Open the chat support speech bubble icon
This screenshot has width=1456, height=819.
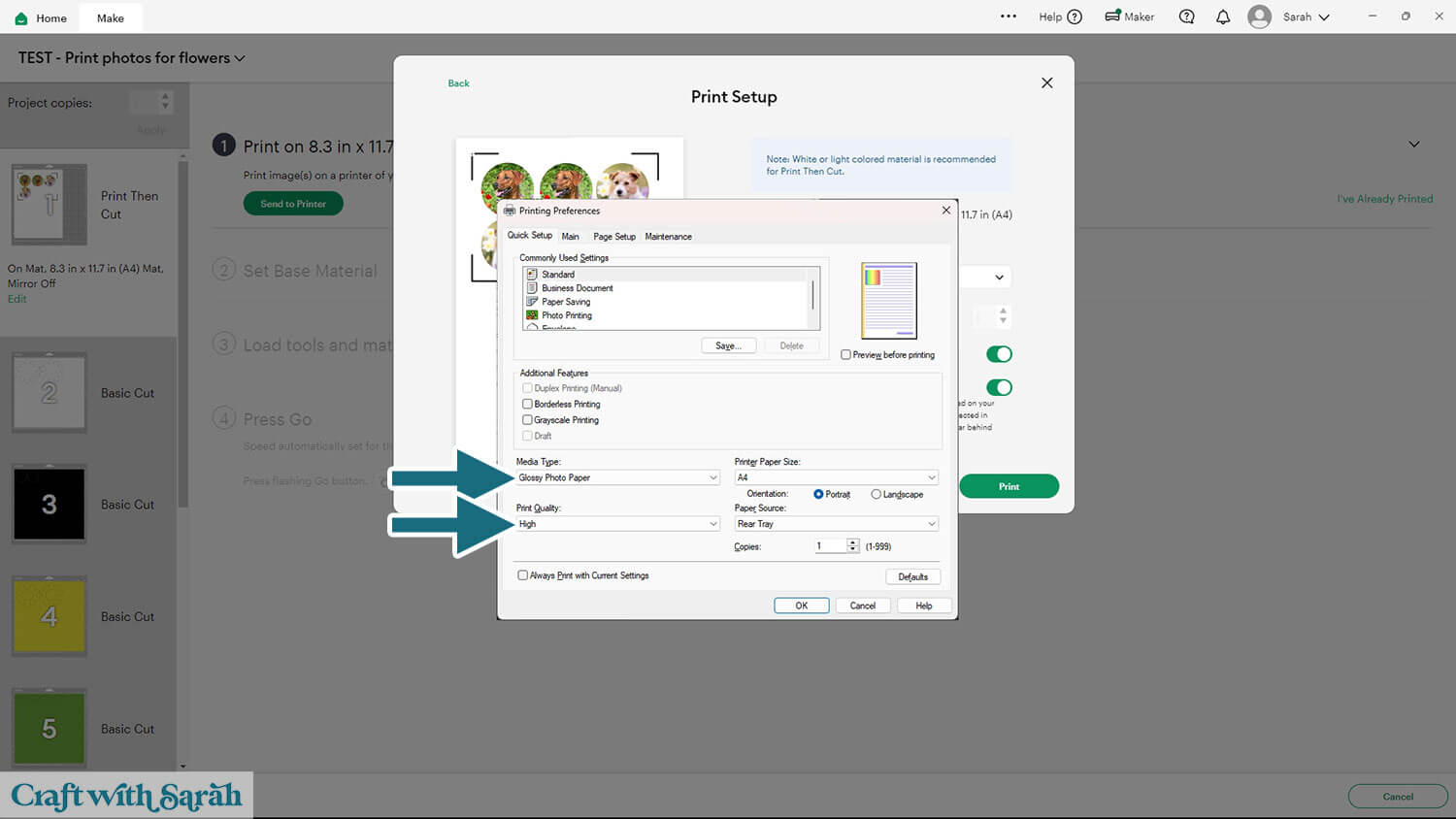pos(1186,16)
